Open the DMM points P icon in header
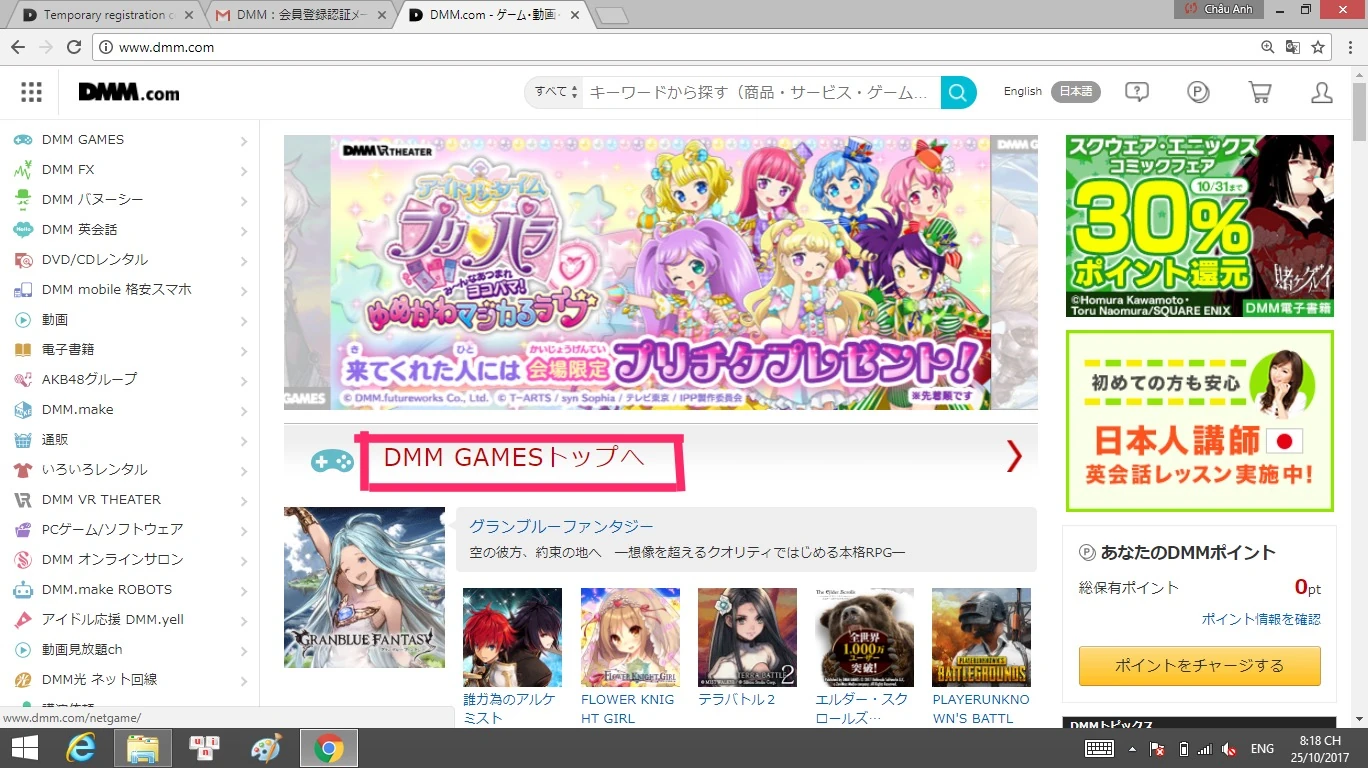Image resolution: width=1368 pixels, height=768 pixels. pos(1198,93)
